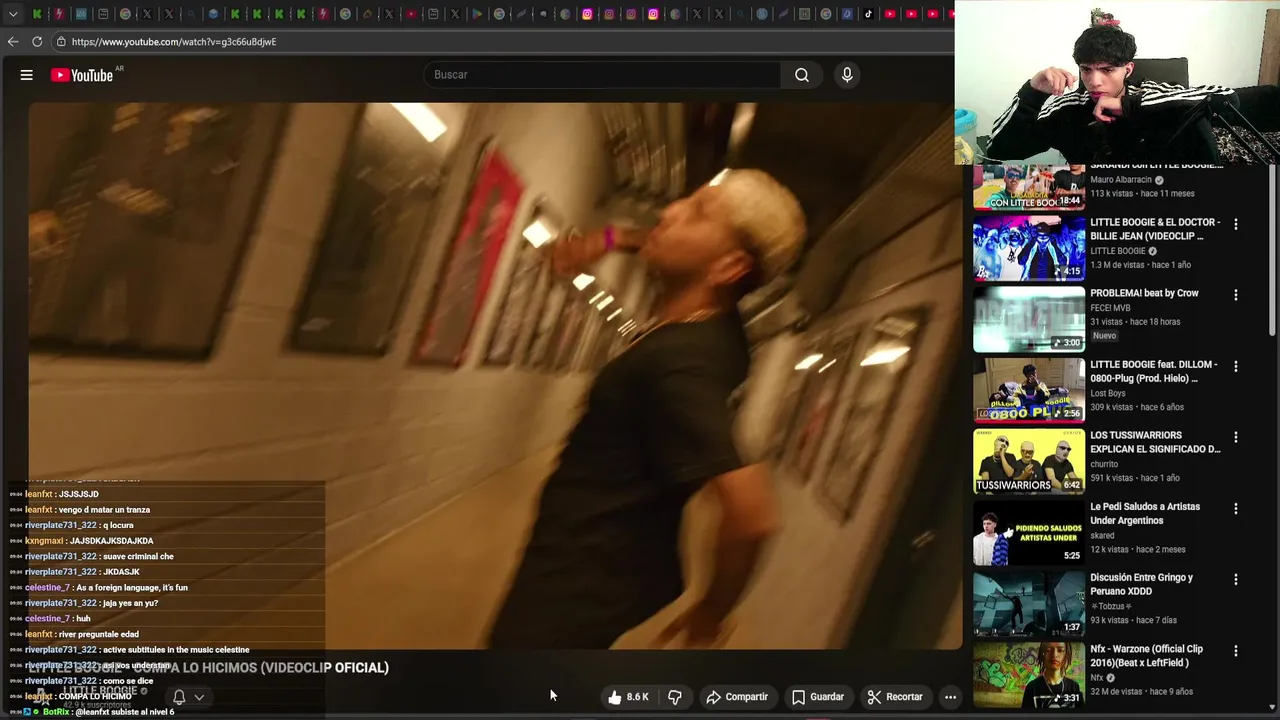The image size is (1280, 720).
Task: Open options menu for Discusión Entre Gringo video
Action: (1236, 579)
